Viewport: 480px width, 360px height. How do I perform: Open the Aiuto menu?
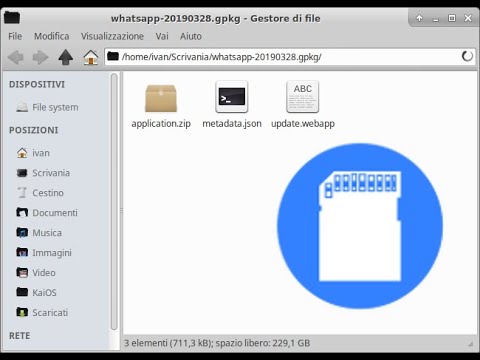[x=191, y=36]
